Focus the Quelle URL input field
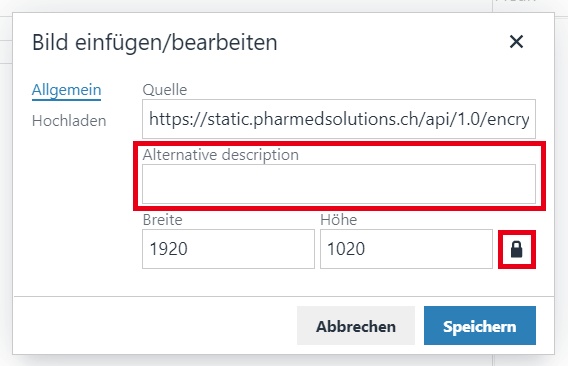This screenshot has width=568, height=366. 339,119
